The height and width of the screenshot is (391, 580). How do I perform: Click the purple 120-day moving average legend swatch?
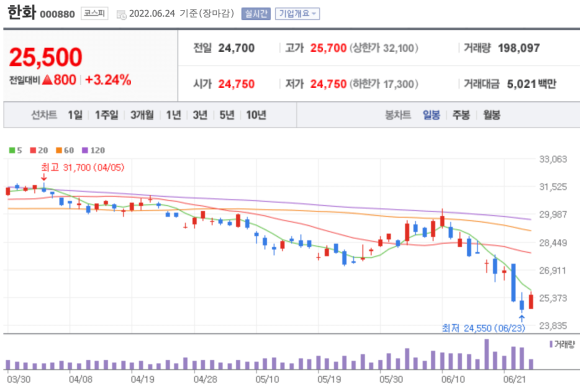pos(85,150)
